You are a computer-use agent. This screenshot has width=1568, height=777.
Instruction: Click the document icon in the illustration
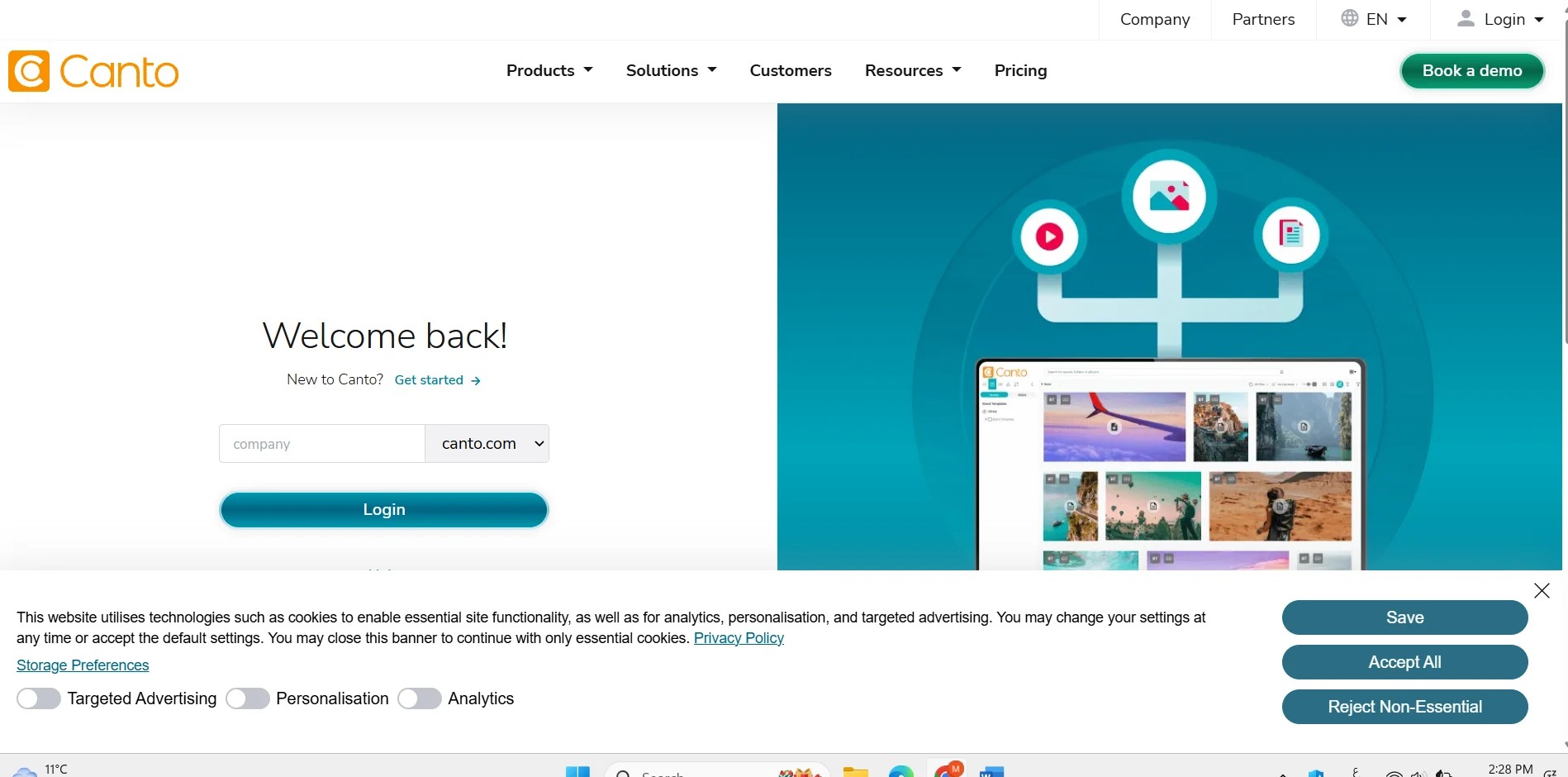(1290, 234)
